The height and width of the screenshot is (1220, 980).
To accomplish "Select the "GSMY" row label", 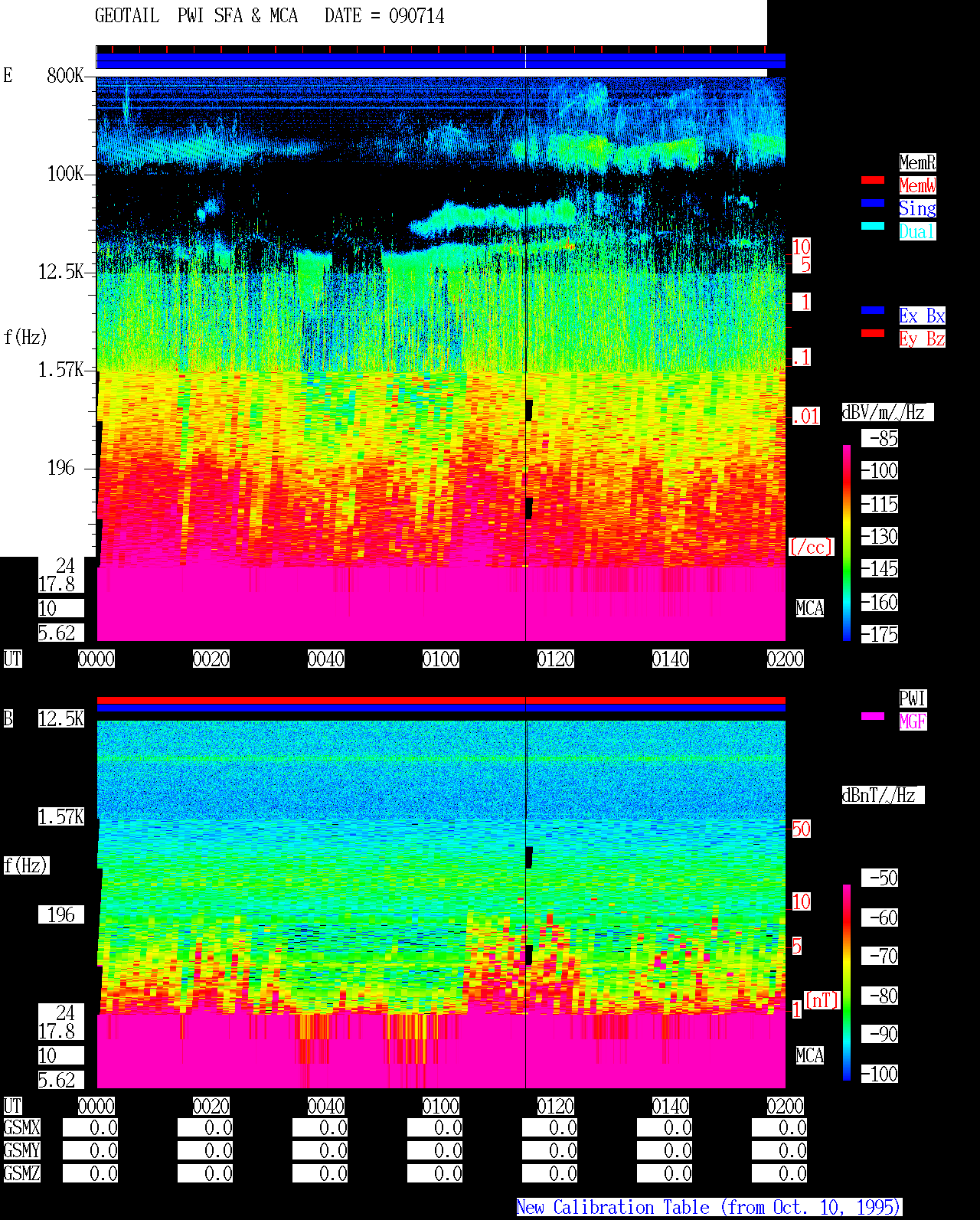I will pyautogui.click(x=21, y=1150).
